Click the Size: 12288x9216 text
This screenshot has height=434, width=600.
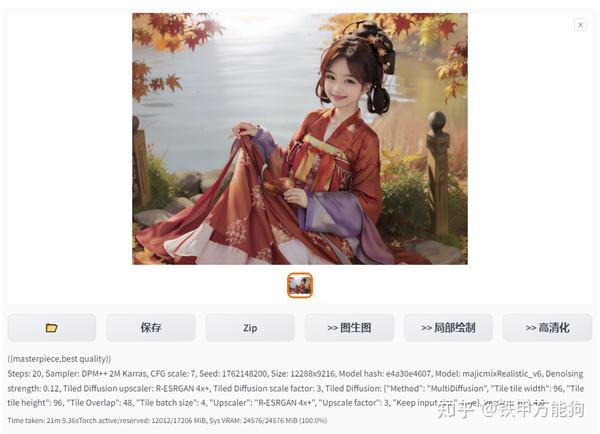(303, 374)
